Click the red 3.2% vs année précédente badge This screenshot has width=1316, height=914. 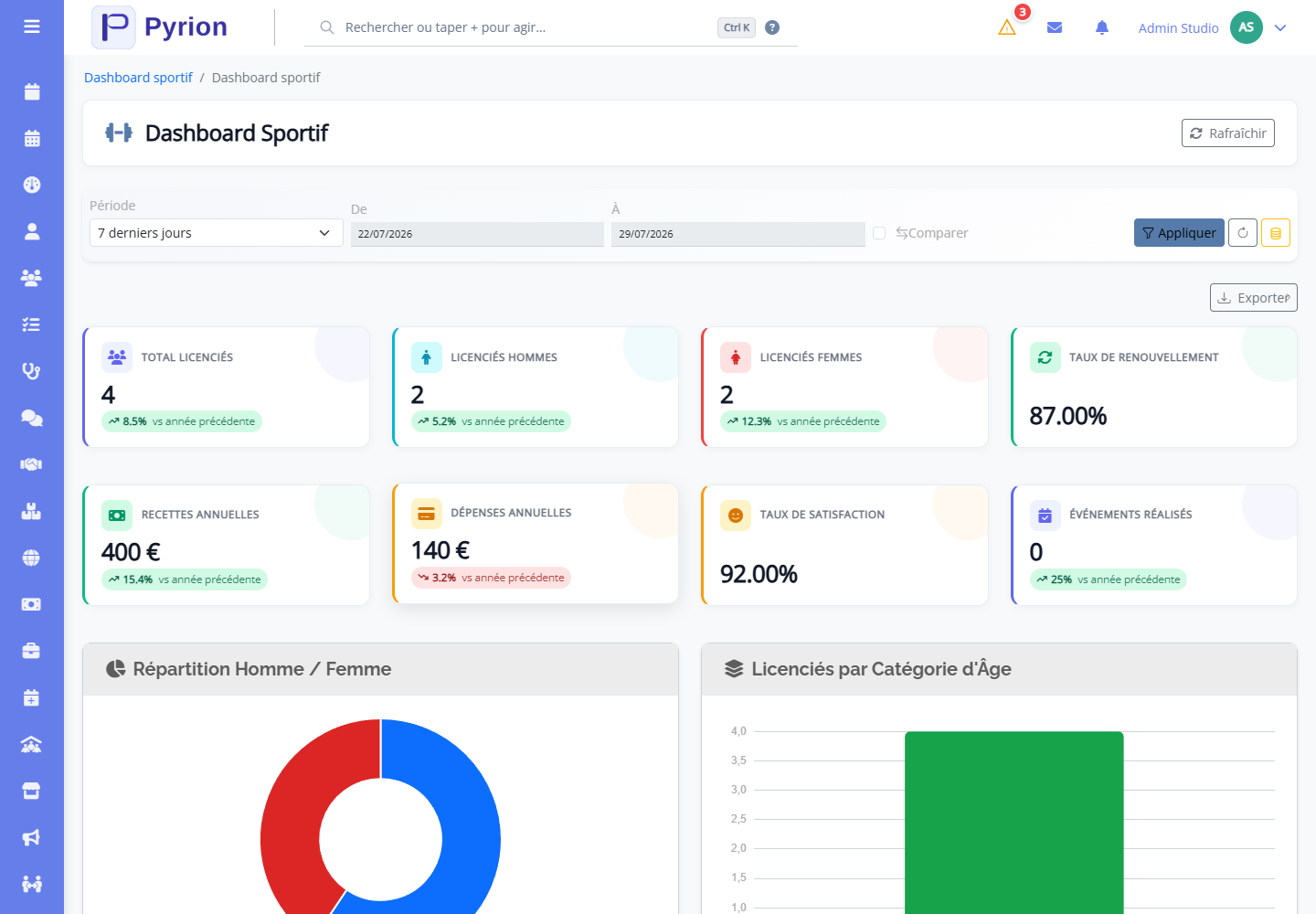tap(491, 578)
